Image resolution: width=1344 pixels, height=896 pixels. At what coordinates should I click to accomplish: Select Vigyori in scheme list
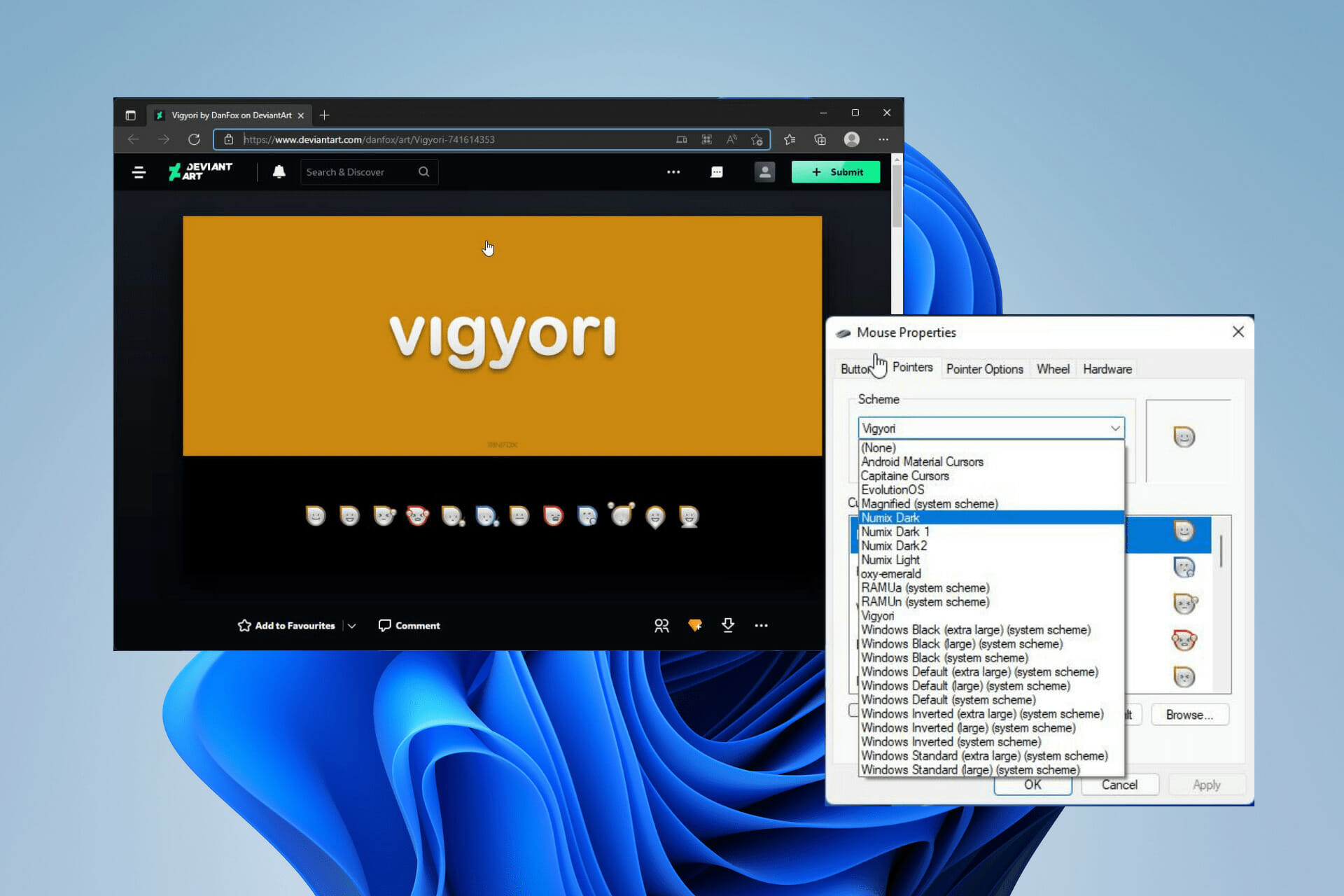[991, 616]
